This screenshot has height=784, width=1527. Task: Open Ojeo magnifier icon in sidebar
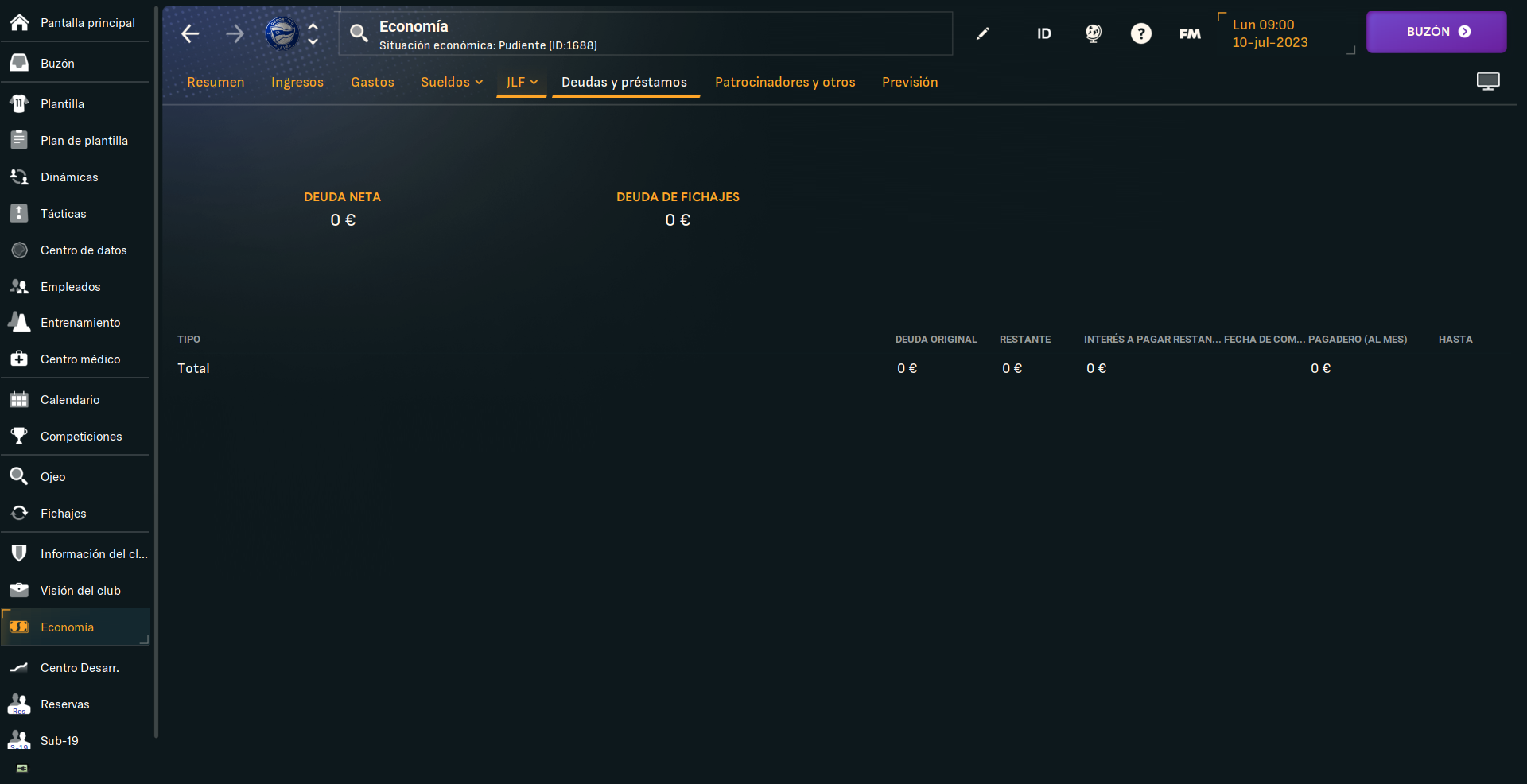pyautogui.click(x=19, y=476)
